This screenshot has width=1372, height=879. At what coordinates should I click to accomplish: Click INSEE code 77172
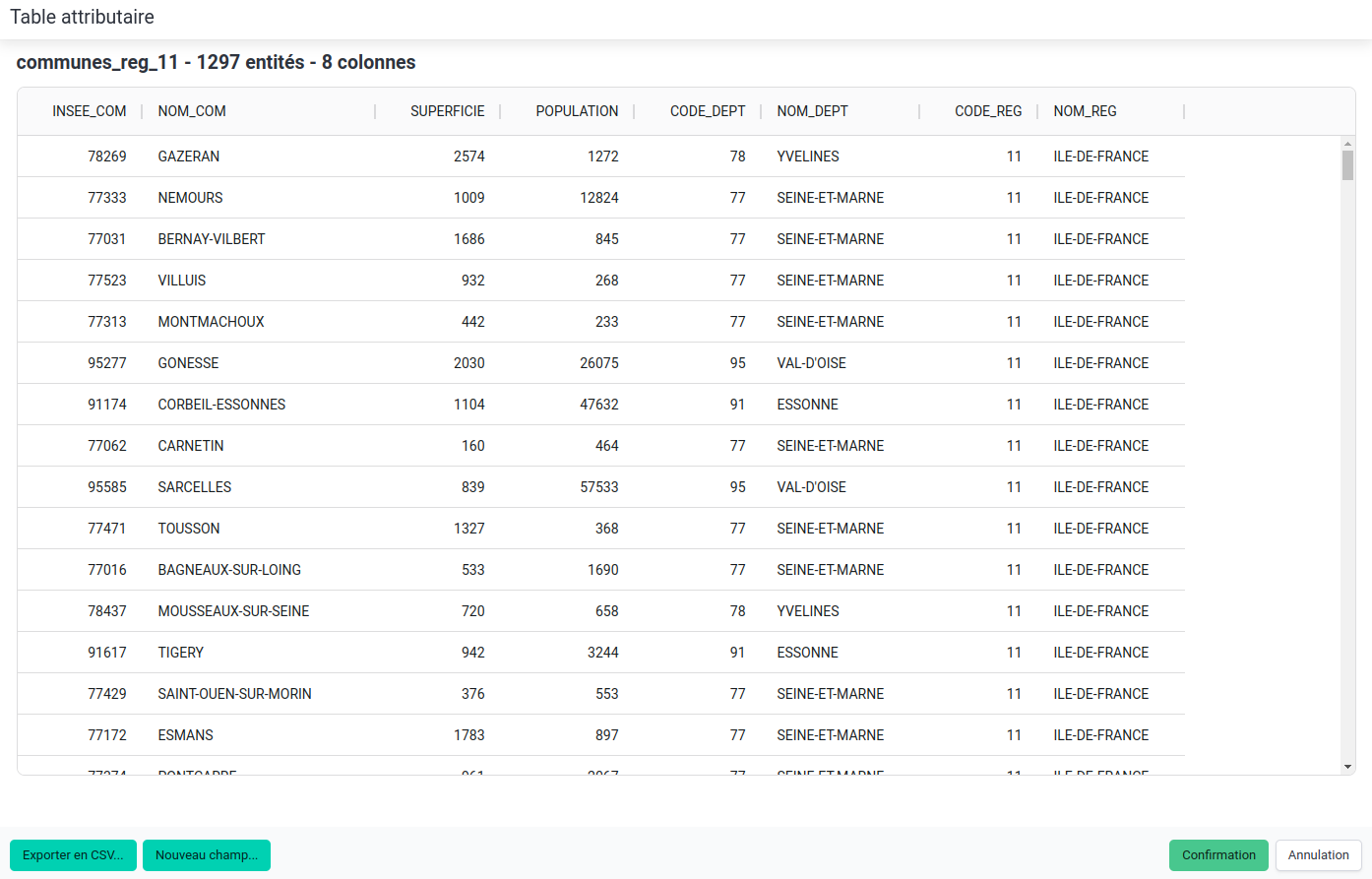(107, 735)
